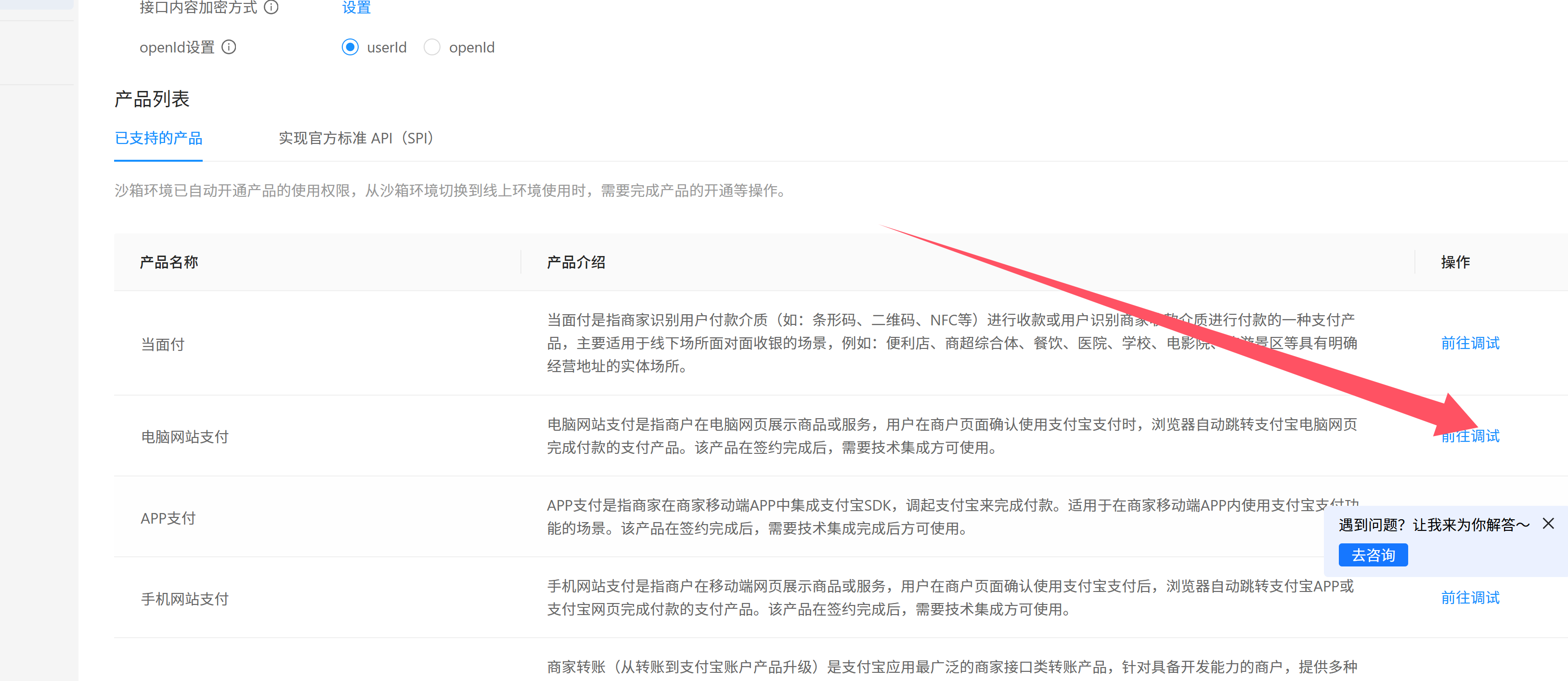Close the 遇到问题 help popup

pyautogui.click(x=1549, y=523)
